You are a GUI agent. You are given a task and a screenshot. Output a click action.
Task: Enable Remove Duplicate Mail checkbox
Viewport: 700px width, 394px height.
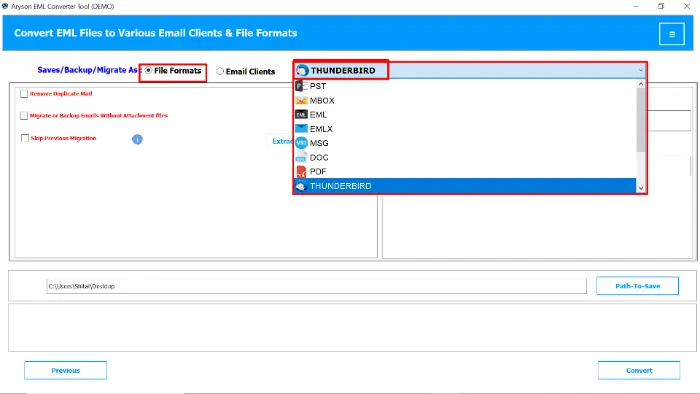(x=24, y=94)
